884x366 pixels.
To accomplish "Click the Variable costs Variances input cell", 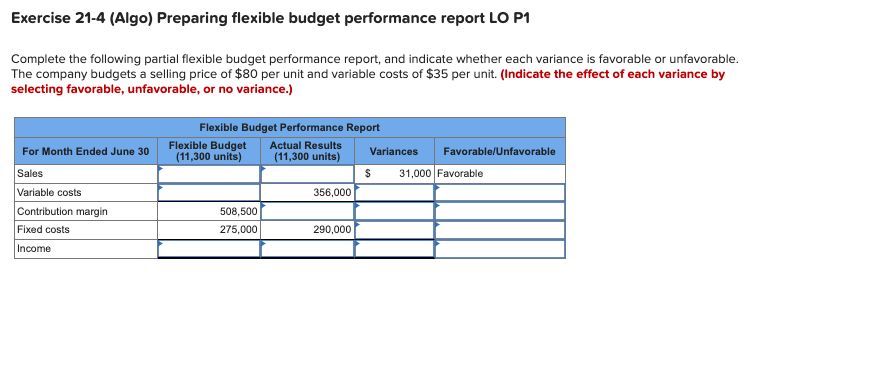I will click(394, 192).
